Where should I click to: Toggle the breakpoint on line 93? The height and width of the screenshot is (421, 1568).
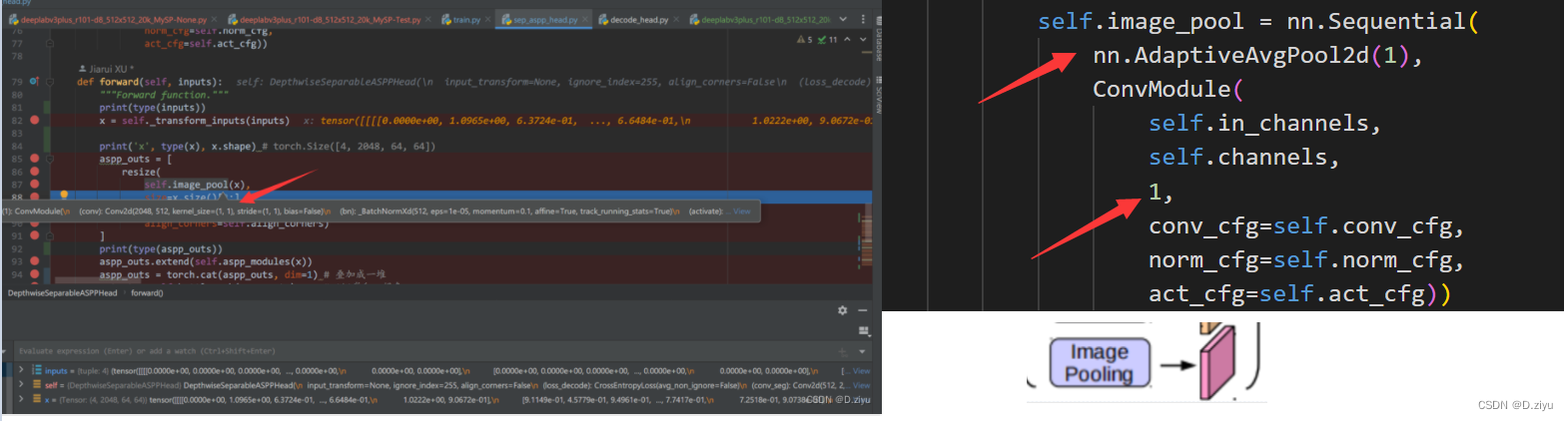pyautogui.click(x=35, y=261)
